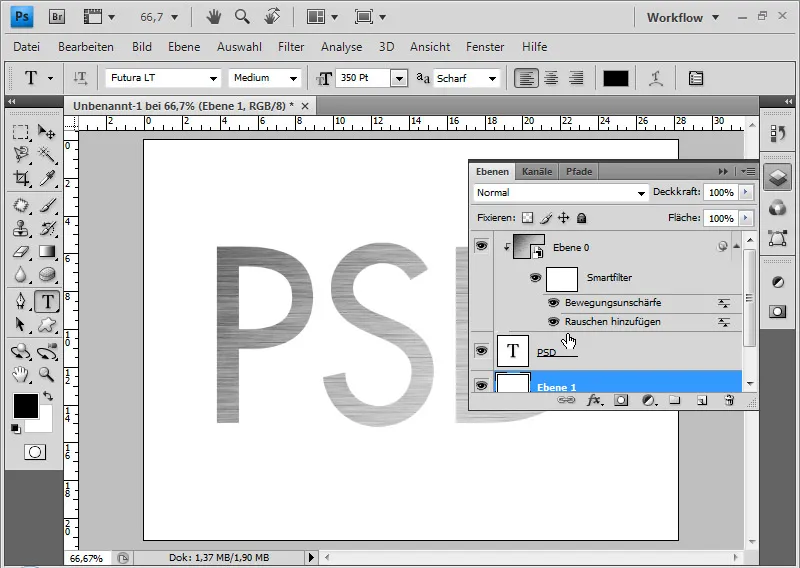800x568 pixels.
Task: Select the Horizontal Type tool in toolbox
Action: coord(47,301)
